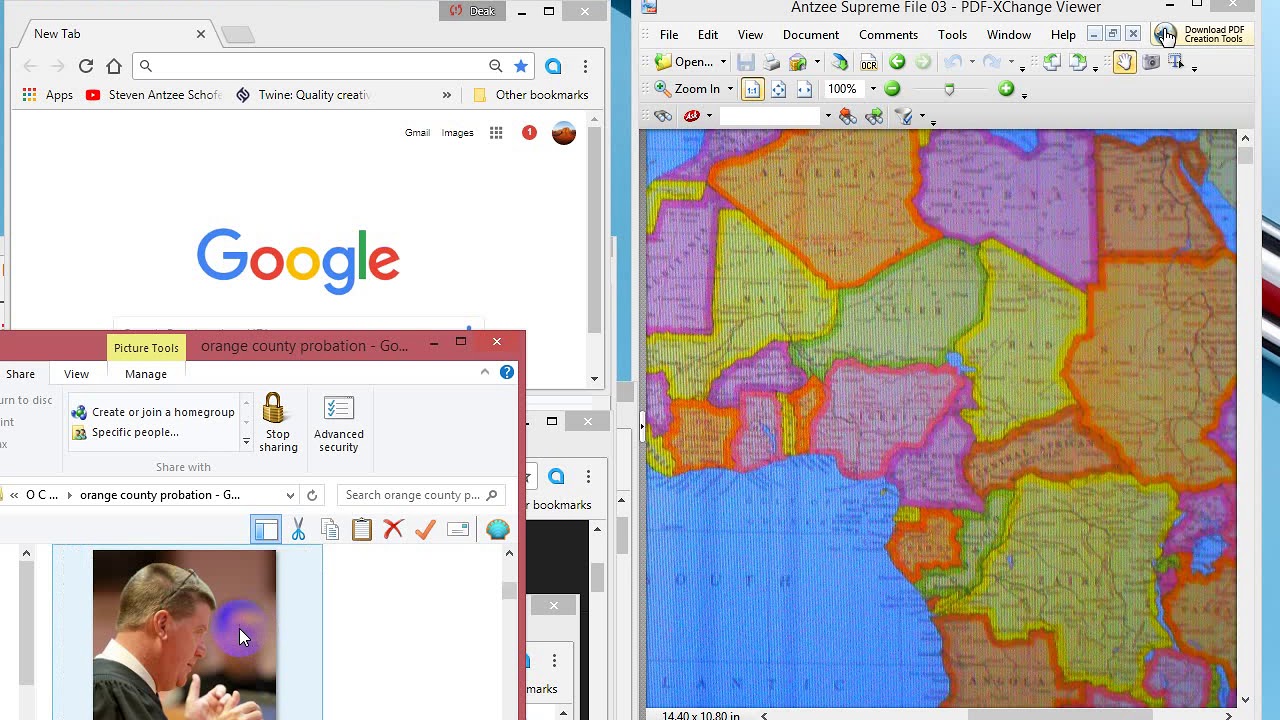Click the Save disk icon in PDF-XChange
The image size is (1280, 720).
coord(746,62)
